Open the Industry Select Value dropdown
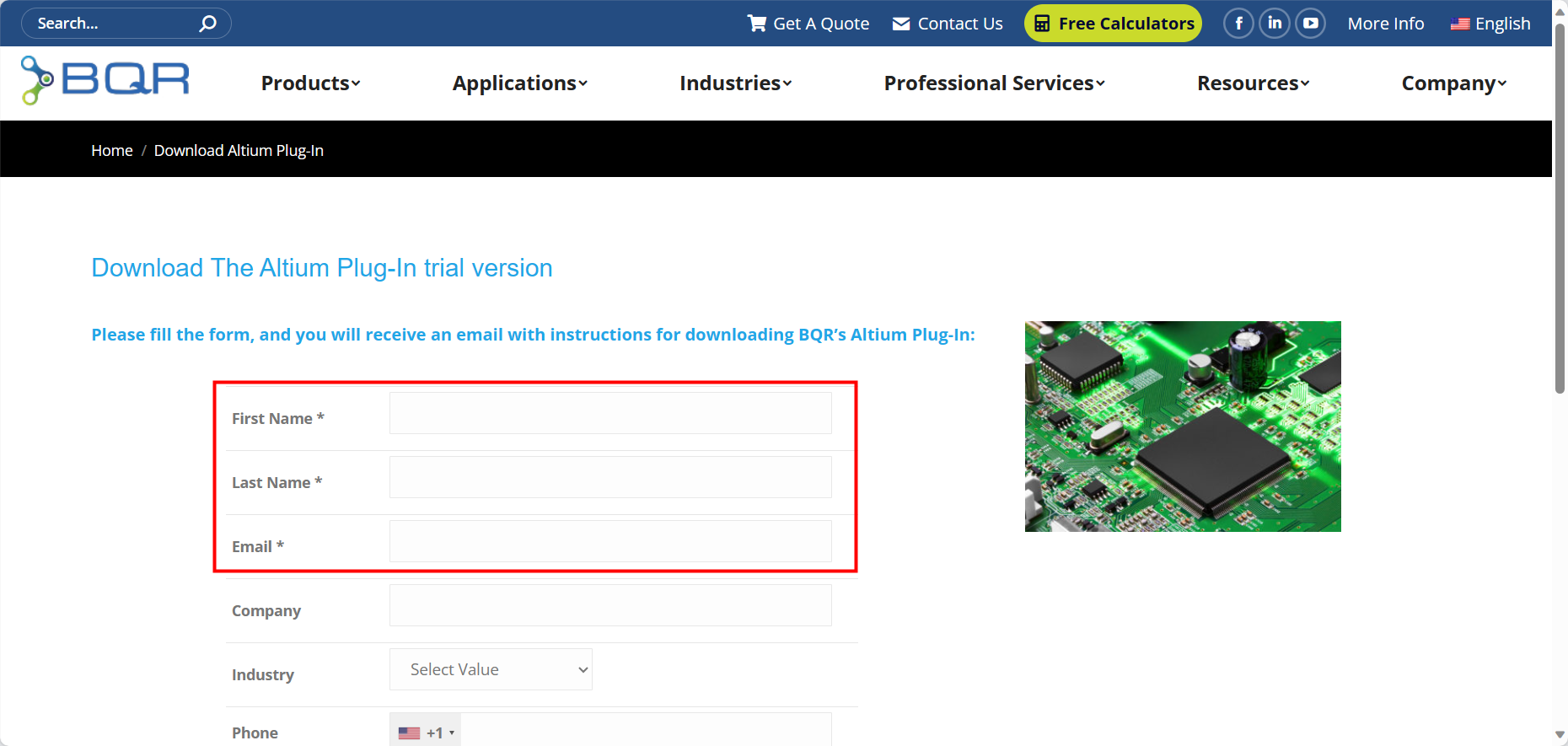The height and width of the screenshot is (746, 1568). (x=491, y=669)
